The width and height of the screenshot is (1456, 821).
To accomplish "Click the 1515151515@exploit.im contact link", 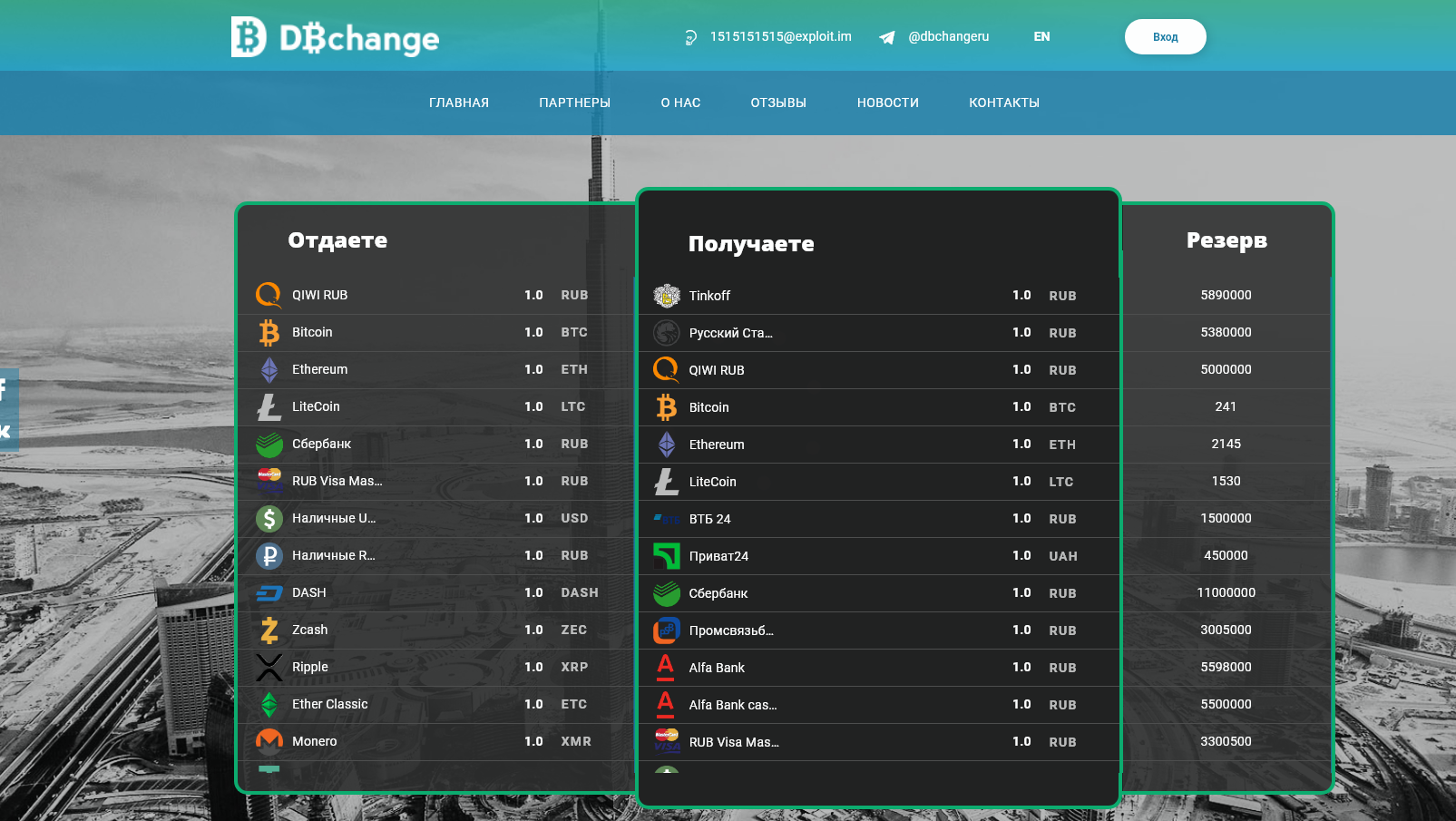I will pyautogui.click(x=781, y=36).
